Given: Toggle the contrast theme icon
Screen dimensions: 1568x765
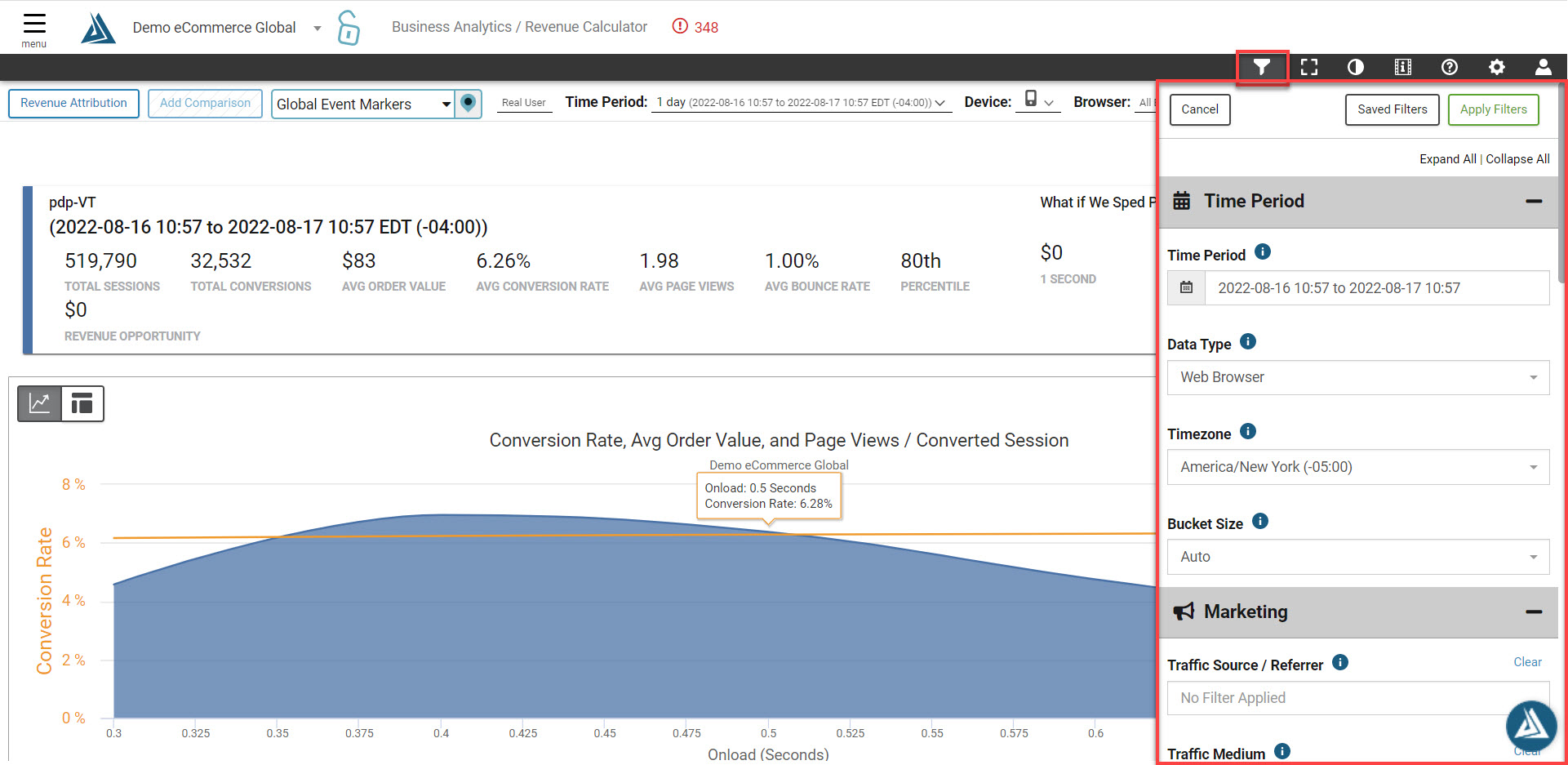Looking at the screenshot, I should [x=1356, y=67].
